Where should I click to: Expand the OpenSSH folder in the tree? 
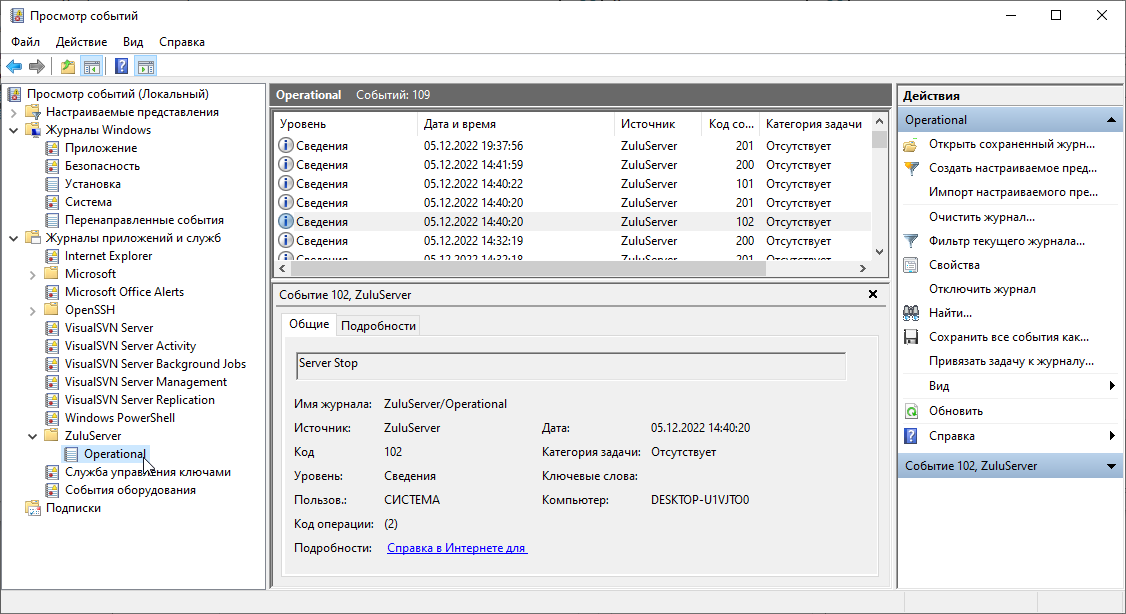pos(33,310)
